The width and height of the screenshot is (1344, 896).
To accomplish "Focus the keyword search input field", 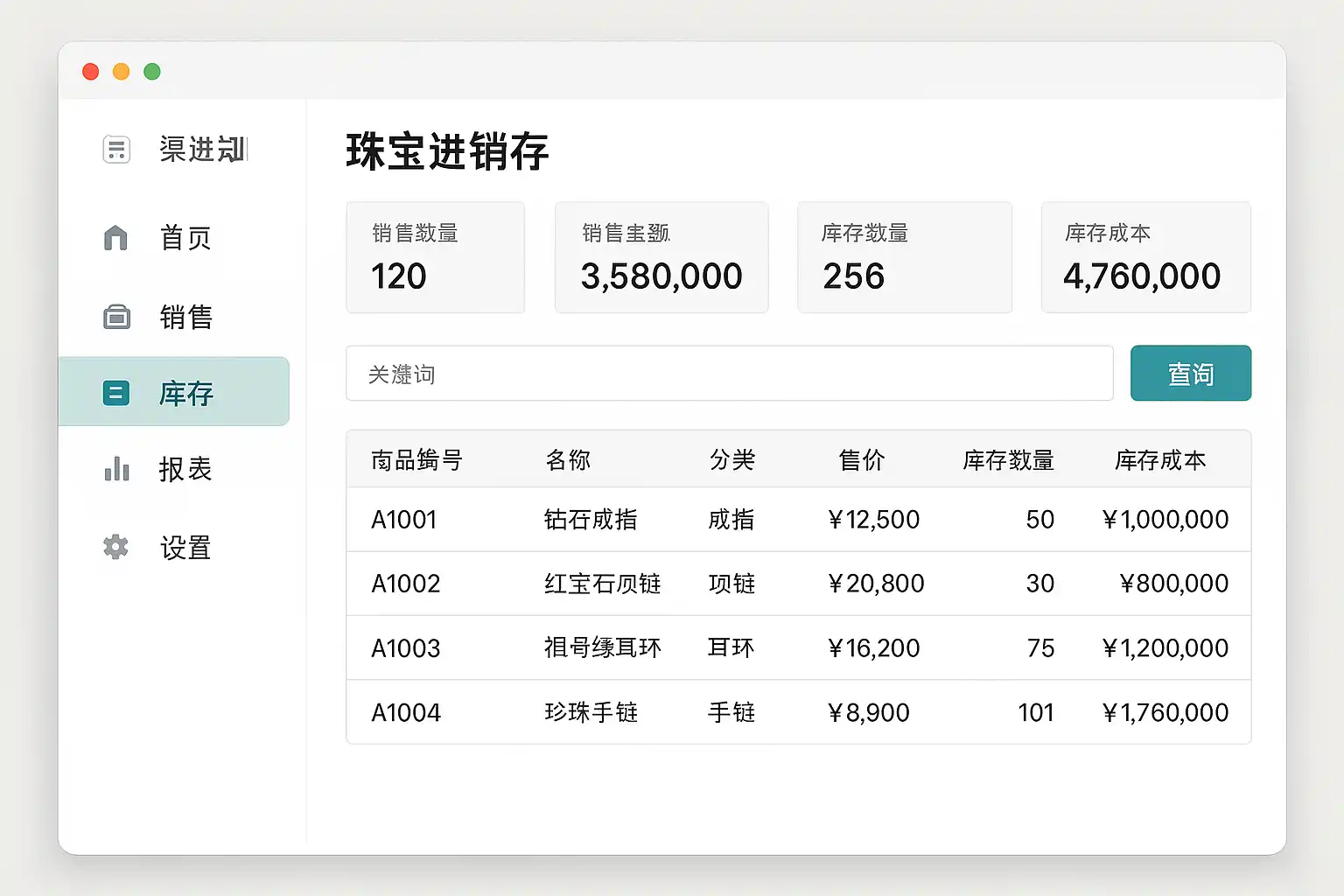I will 729,374.
